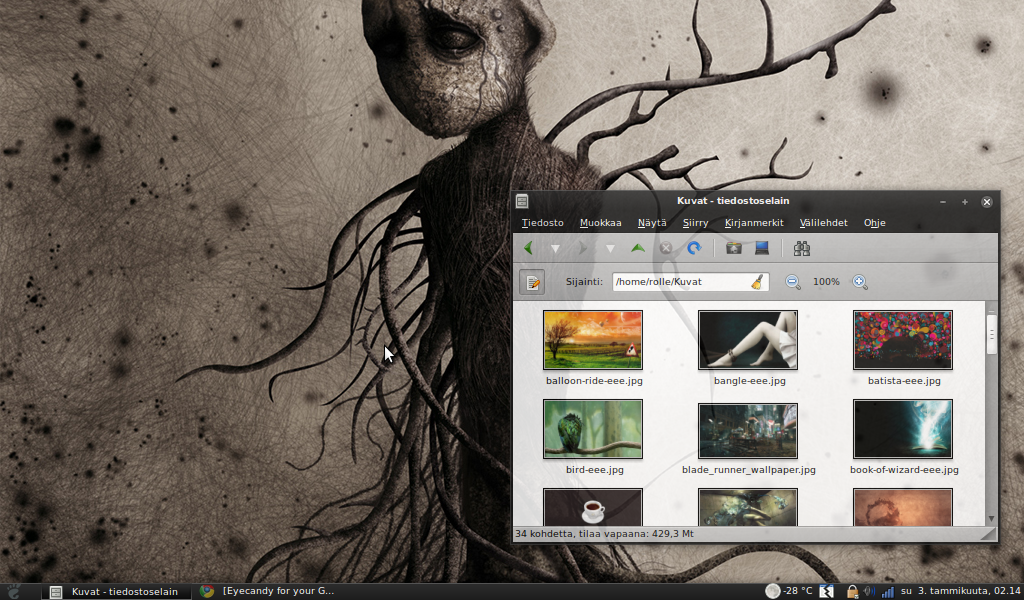The image size is (1024, 600).
Task: Click the balloon-ride-eee.jpg file name
Action: click(594, 381)
